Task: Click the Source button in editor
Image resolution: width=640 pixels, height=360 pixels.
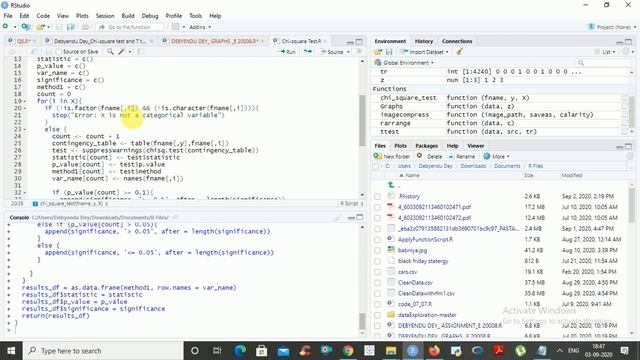Action: [331, 52]
